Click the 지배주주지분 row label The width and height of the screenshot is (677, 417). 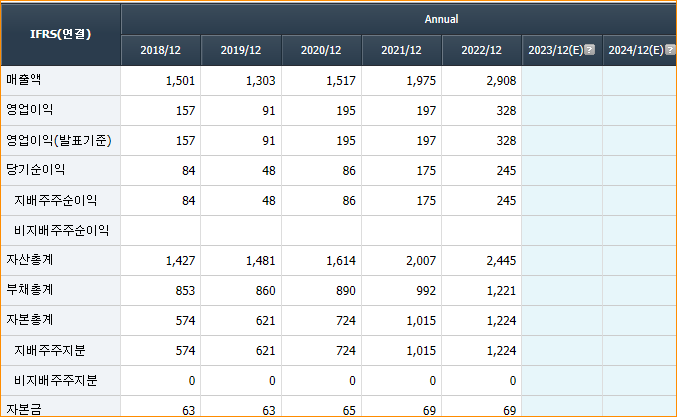[x=50, y=350]
